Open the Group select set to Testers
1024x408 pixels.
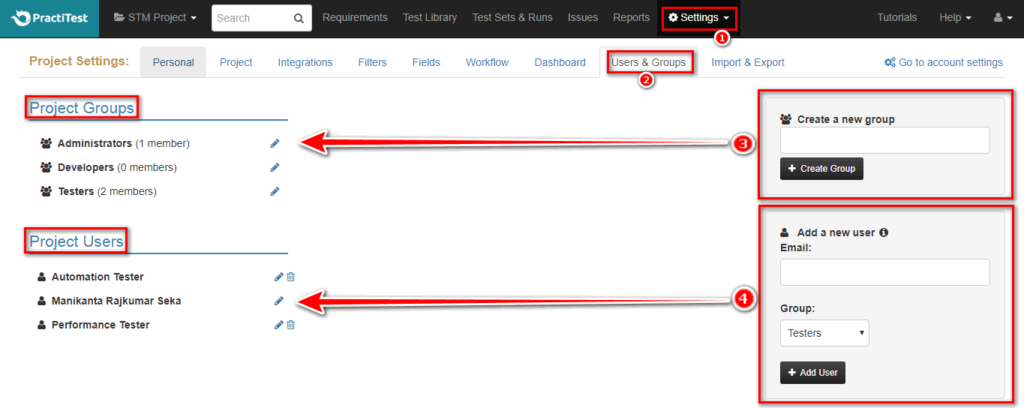click(x=825, y=333)
